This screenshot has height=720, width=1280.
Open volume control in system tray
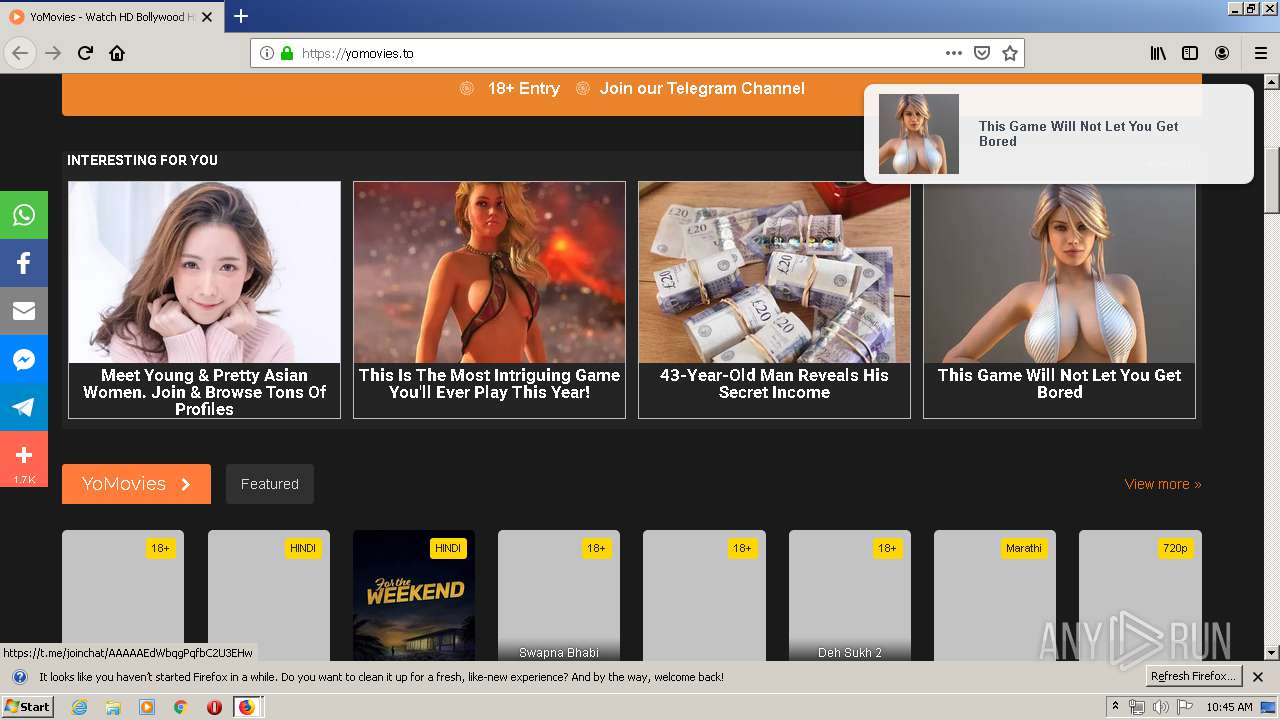(1160, 707)
